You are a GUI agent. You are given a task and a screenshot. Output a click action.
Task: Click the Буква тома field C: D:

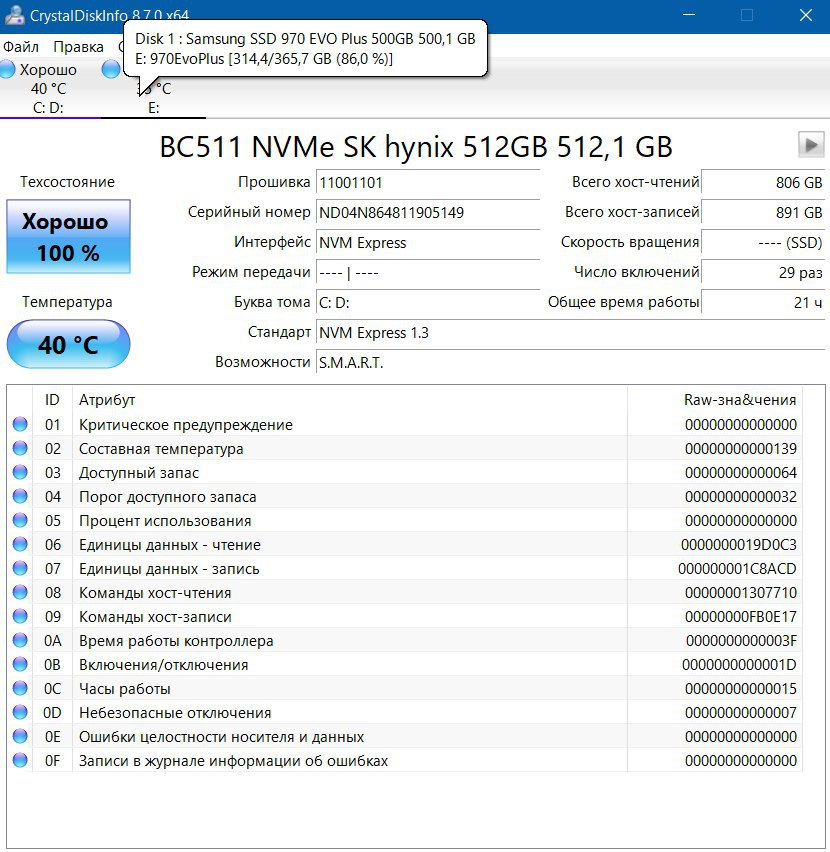(428, 302)
